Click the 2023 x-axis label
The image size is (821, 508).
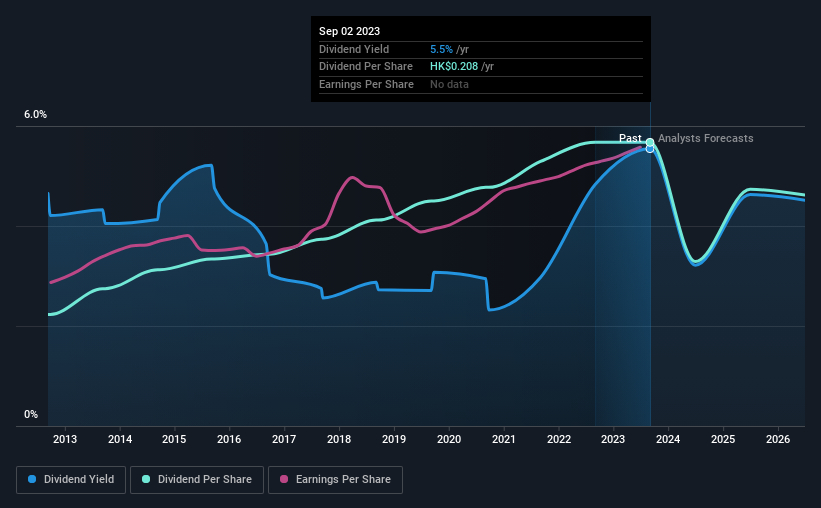click(613, 439)
